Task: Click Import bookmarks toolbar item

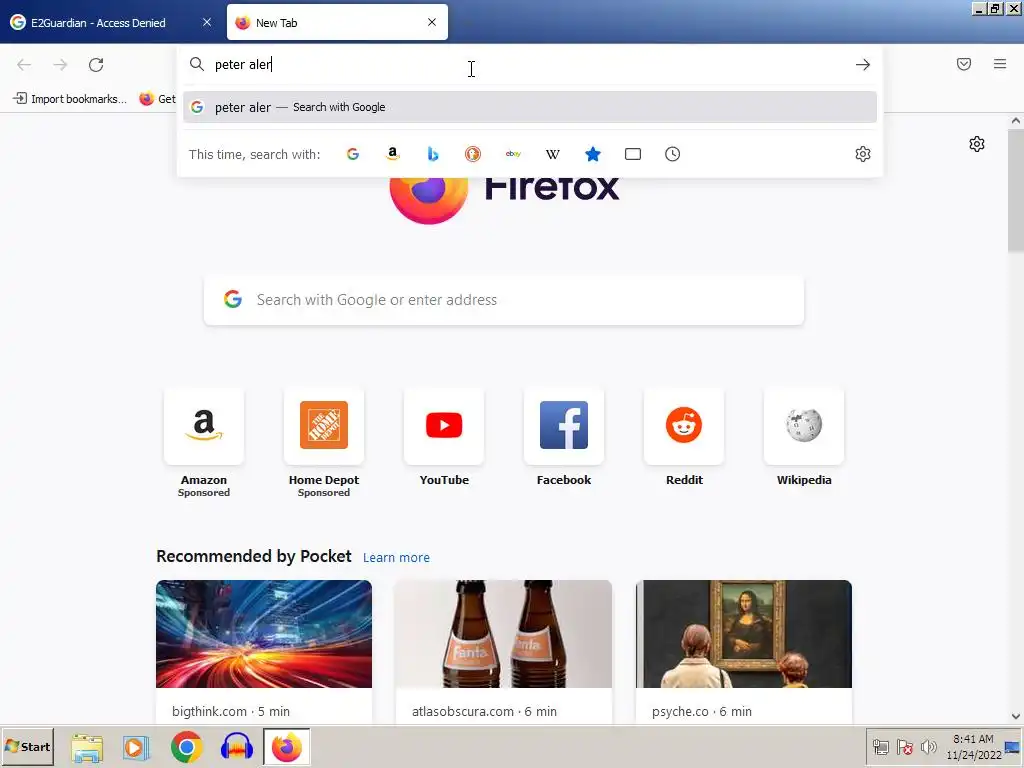Action: (x=70, y=99)
